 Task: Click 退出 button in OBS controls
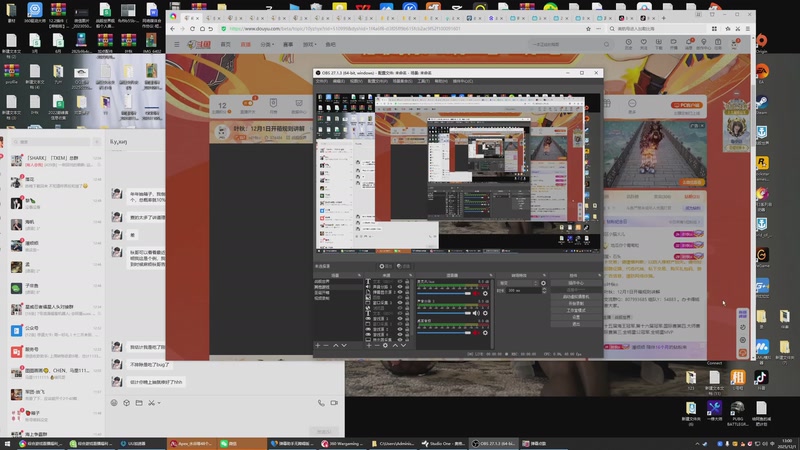[x=576, y=324]
